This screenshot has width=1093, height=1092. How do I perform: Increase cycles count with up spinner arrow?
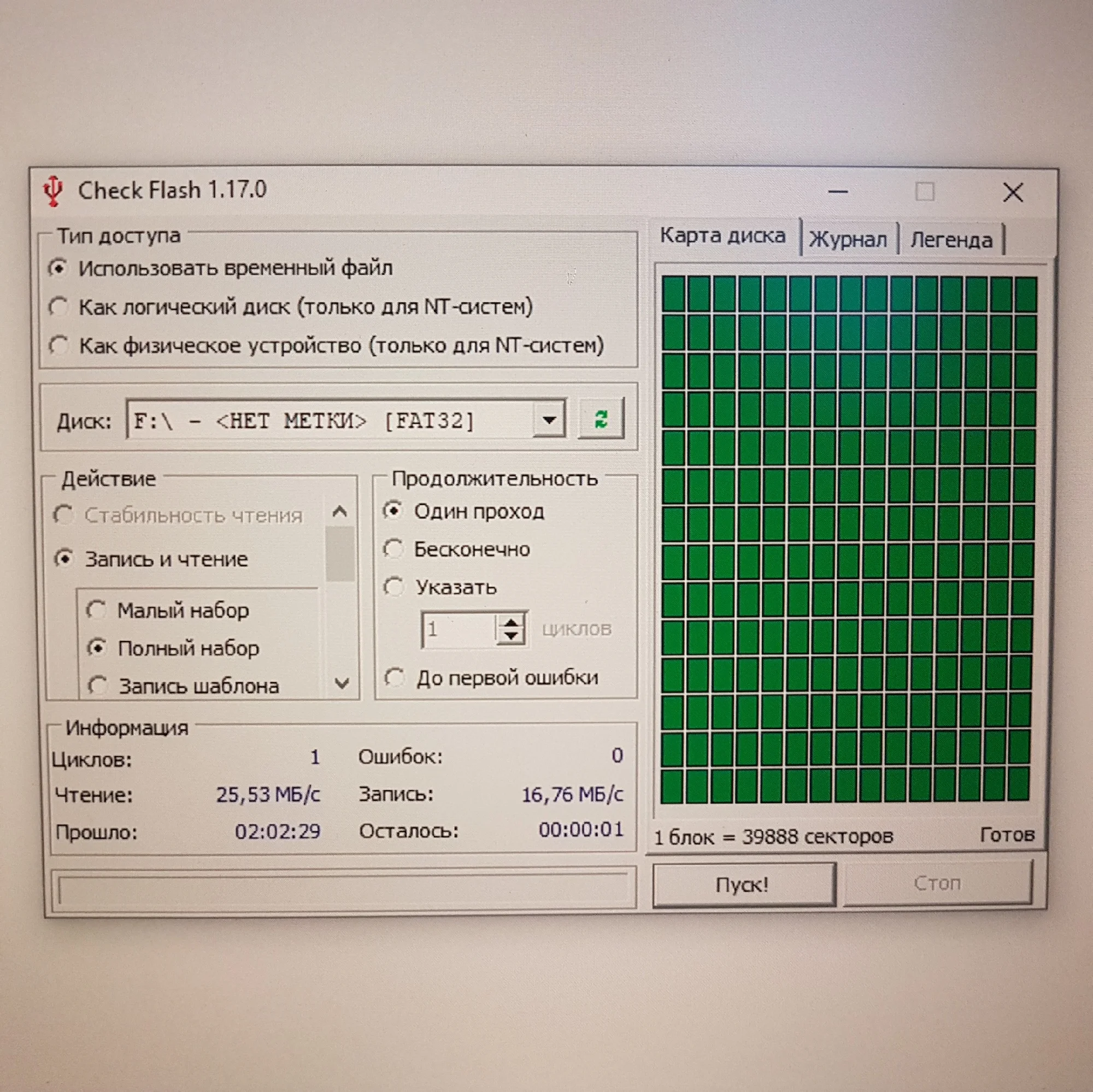pos(511,622)
